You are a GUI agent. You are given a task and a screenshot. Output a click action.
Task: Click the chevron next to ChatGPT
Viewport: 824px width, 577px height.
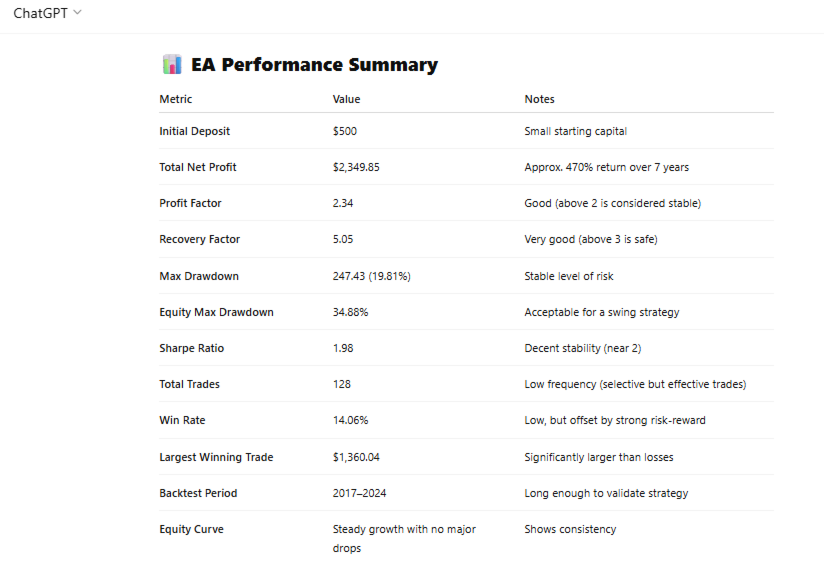click(x=78, y=13)
